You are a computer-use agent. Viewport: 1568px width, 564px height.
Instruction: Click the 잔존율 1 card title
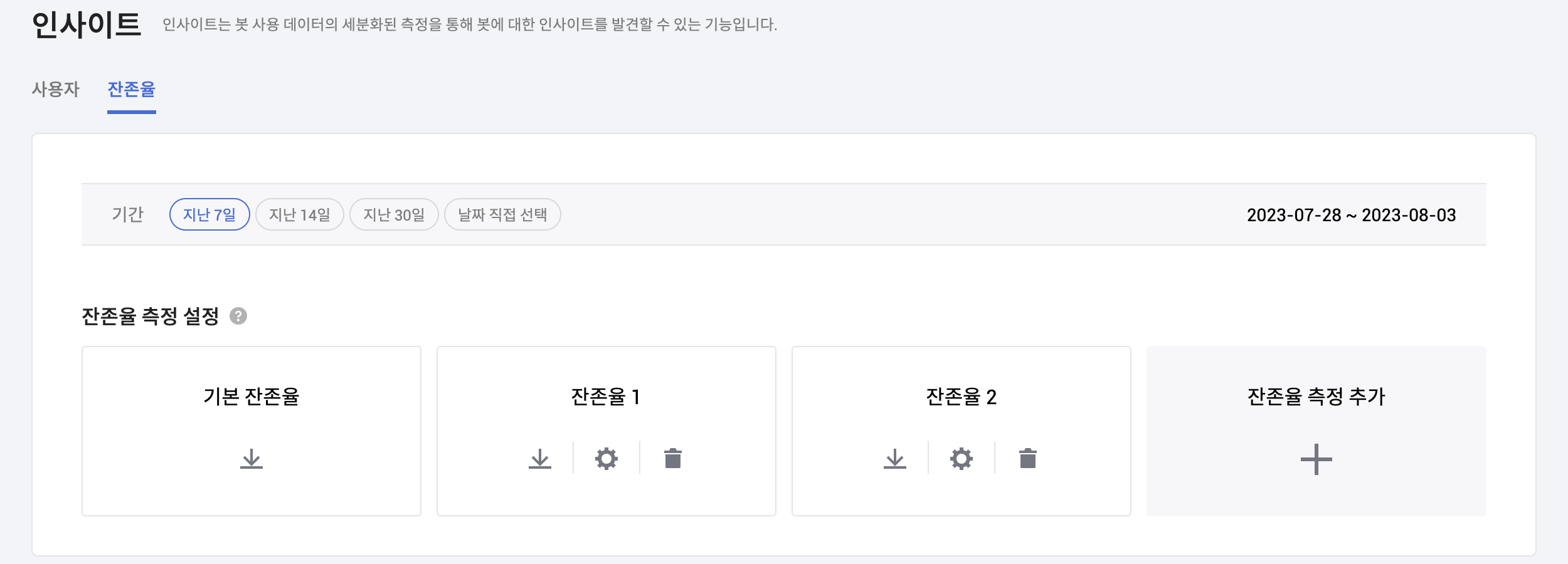click(606, 397)
